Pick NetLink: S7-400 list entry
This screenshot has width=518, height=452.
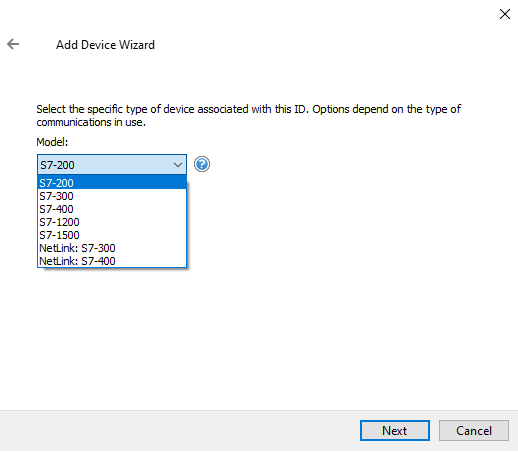tap(112, 261)
